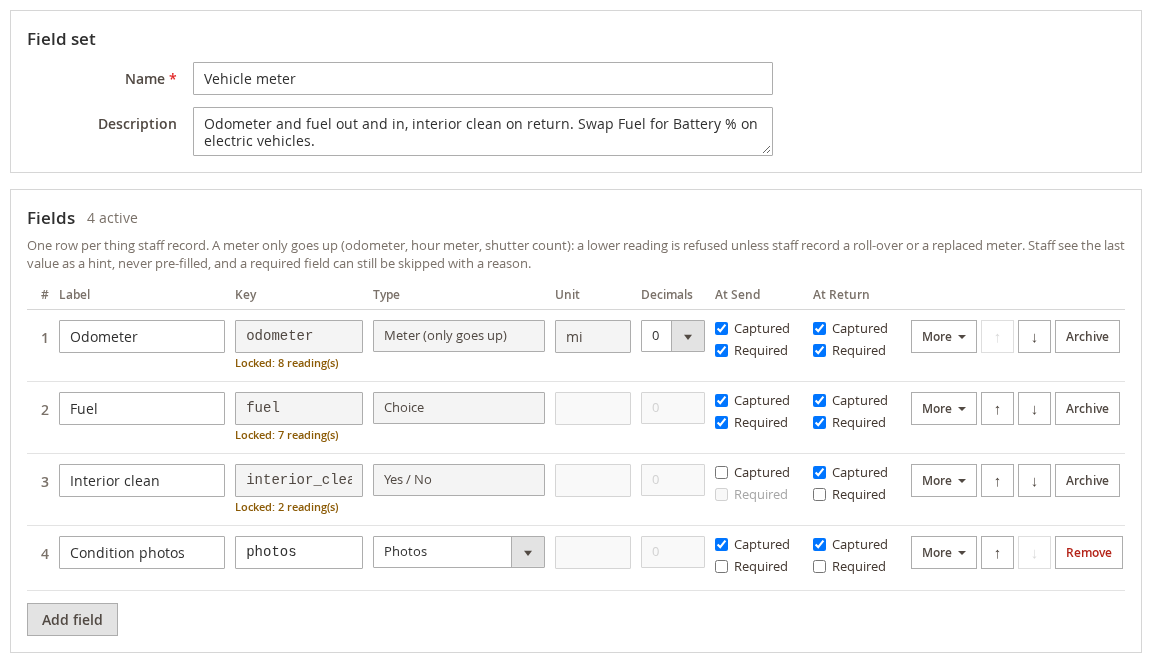This screenshot has width=1152, height=662.
Task: Move Interior clean row up
Action: 997,481
